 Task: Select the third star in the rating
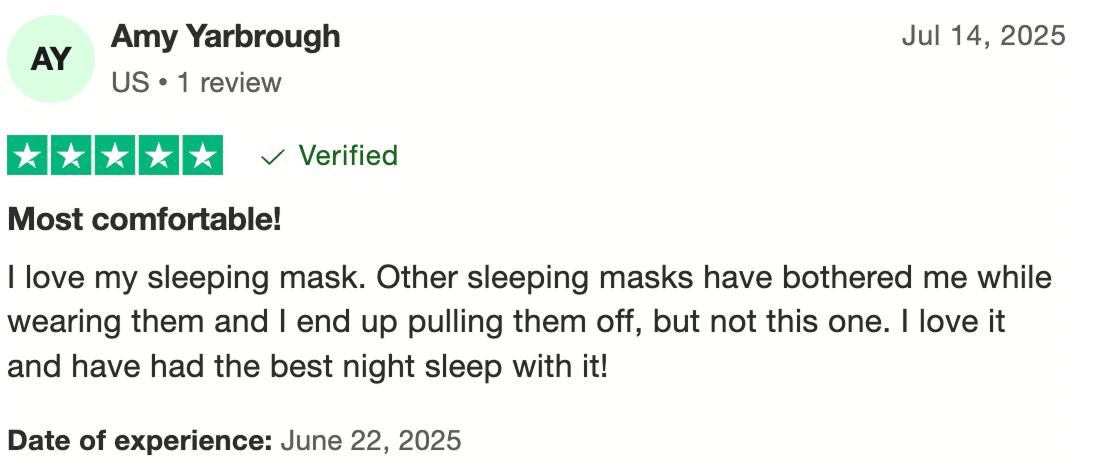(116, 156)
